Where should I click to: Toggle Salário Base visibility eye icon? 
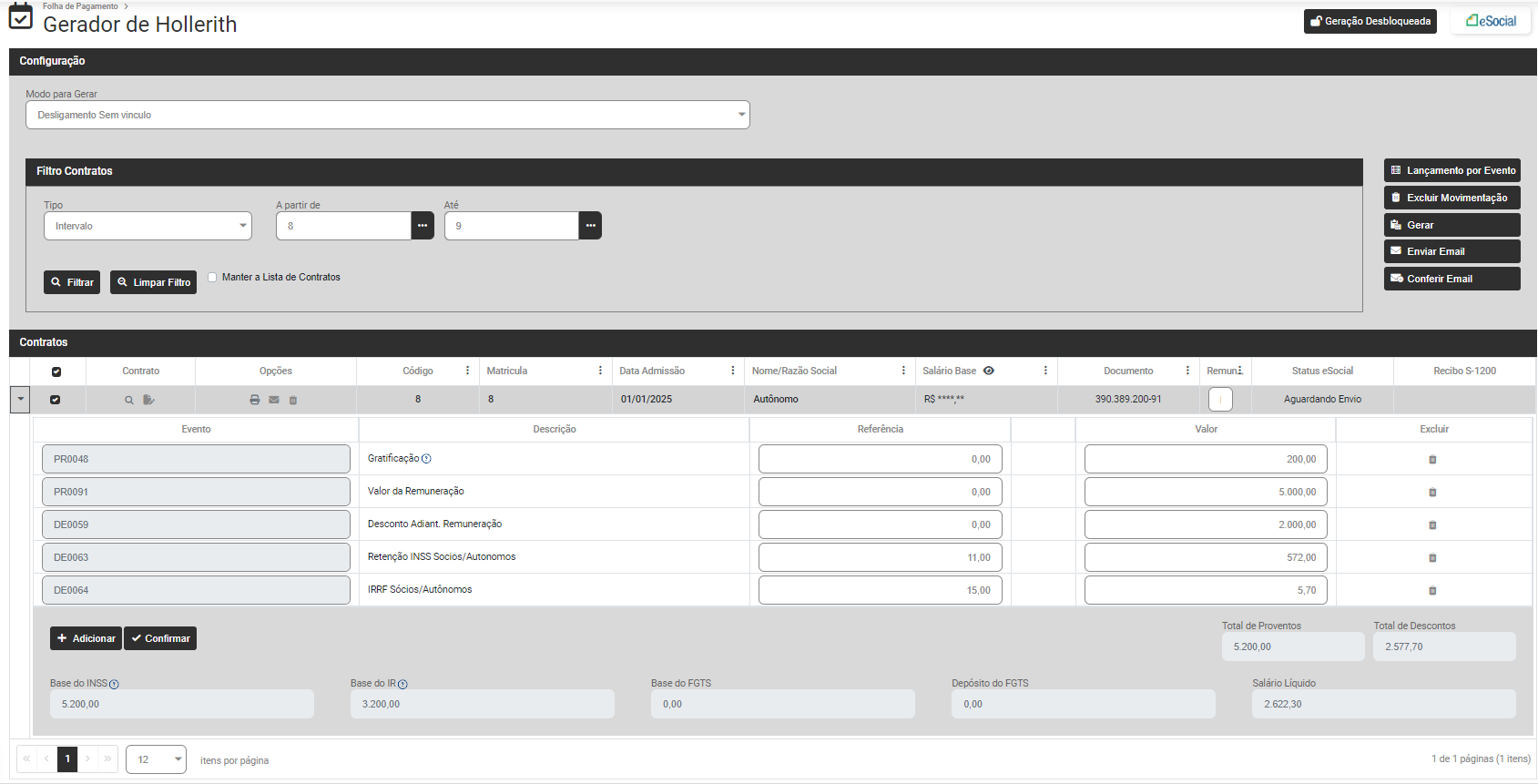(989, 371)
